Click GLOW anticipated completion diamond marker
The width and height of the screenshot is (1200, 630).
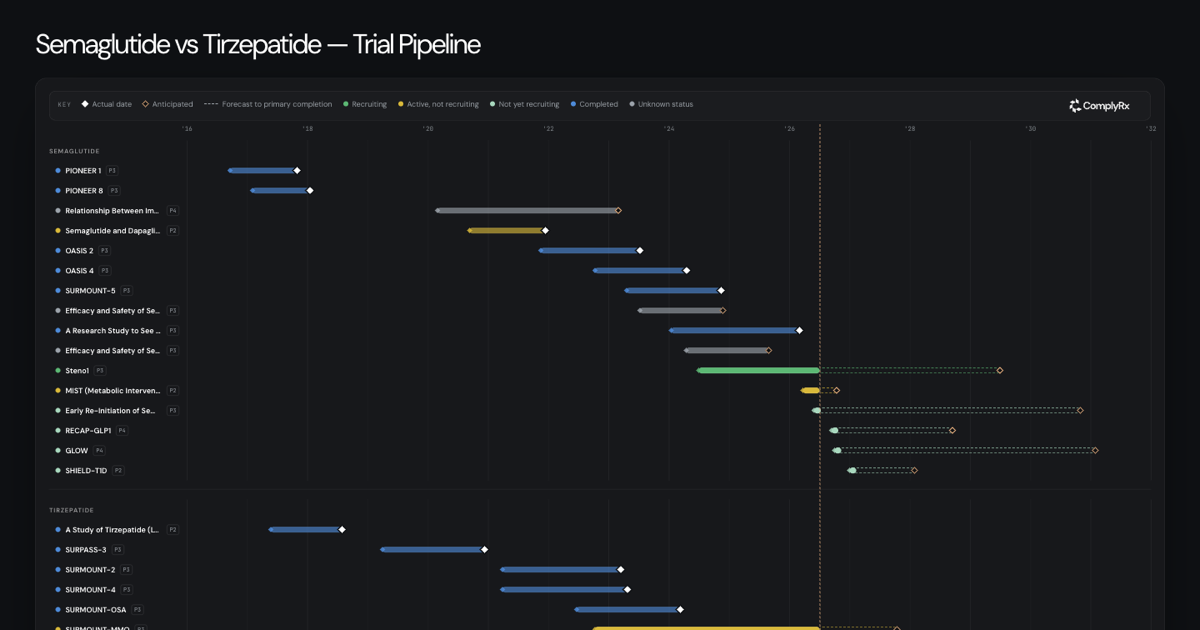[1095, 451]
